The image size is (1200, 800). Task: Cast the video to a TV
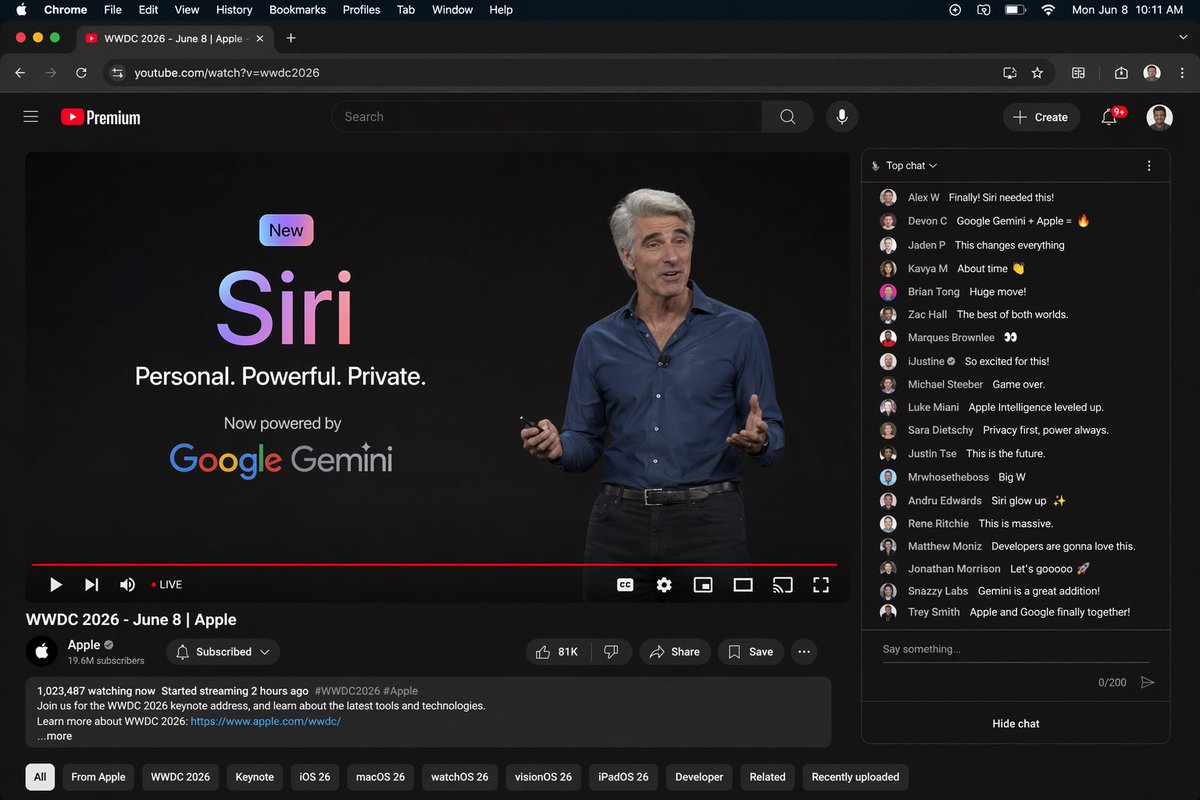click(782, 585)
